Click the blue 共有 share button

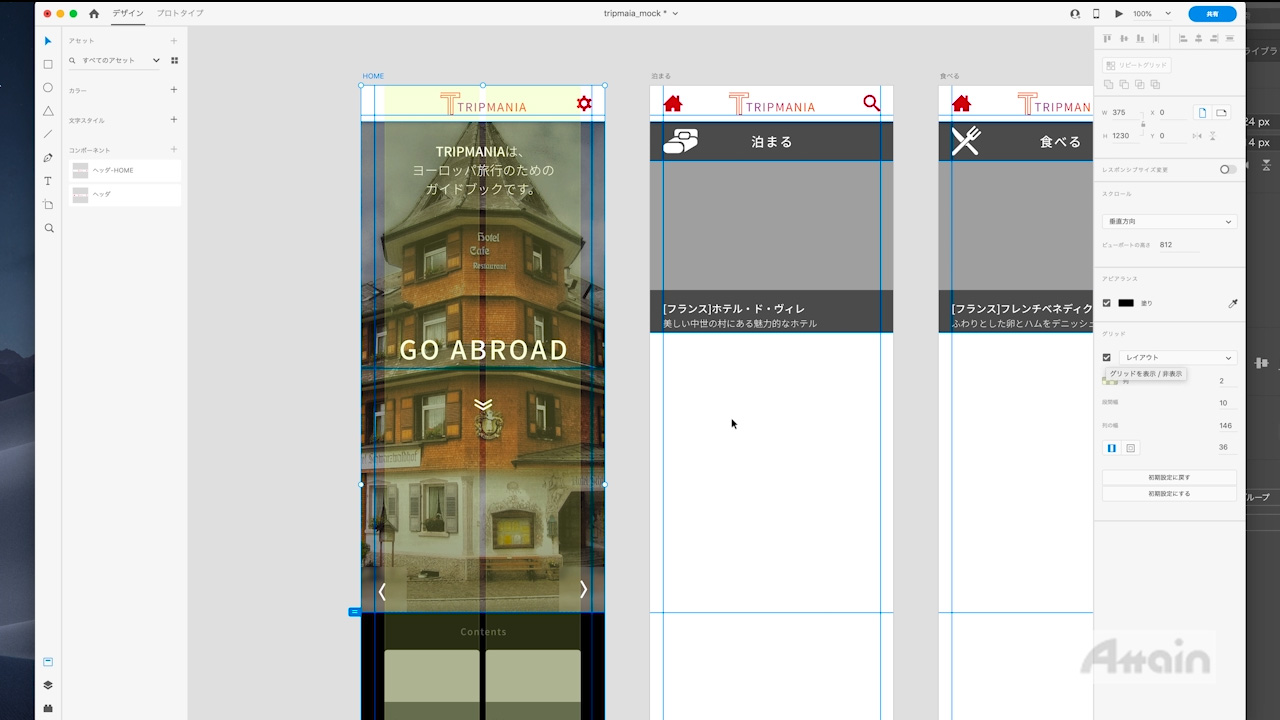tap(1212, 14)
